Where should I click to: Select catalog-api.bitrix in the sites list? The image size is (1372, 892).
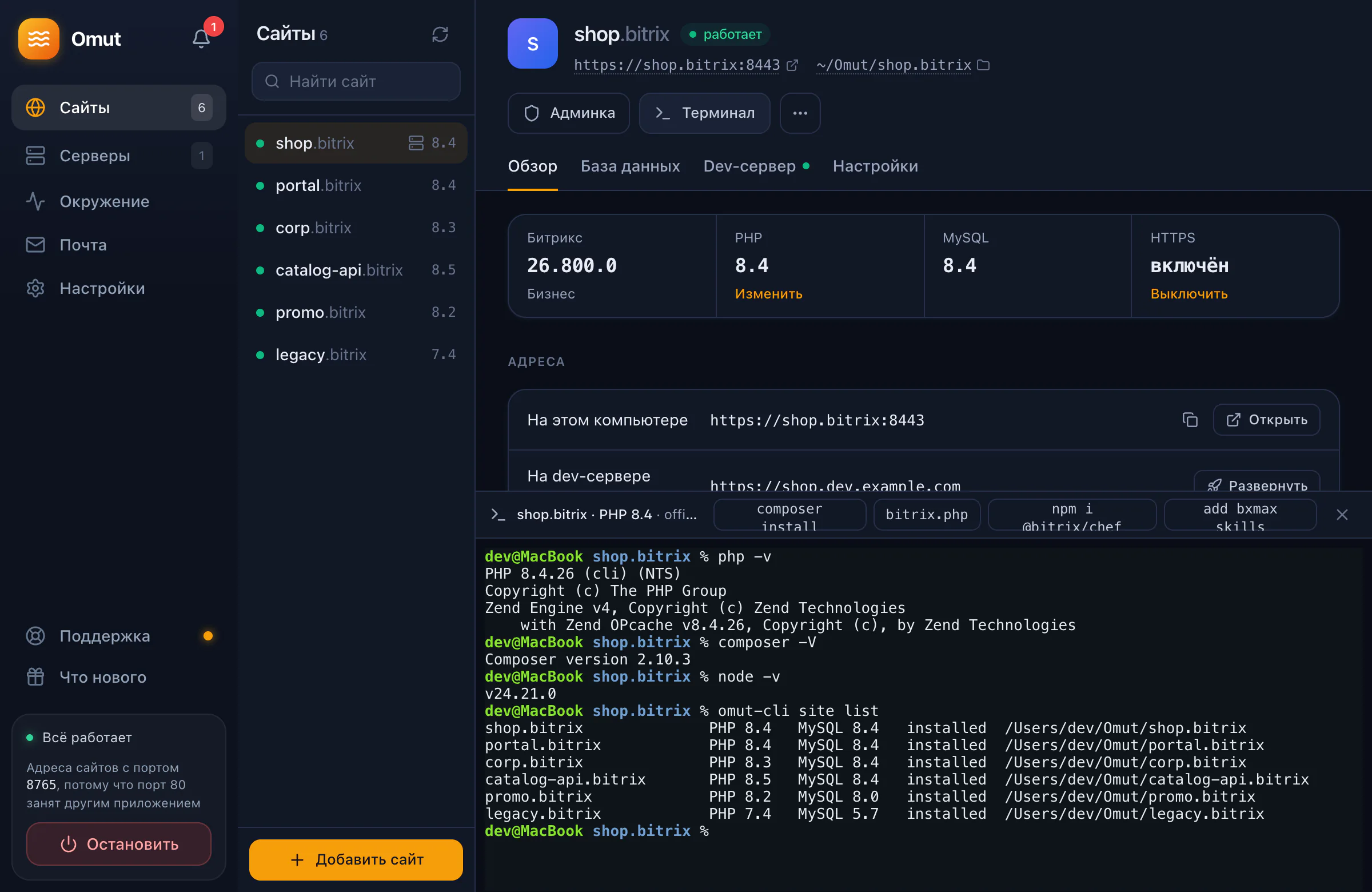coord(356,269)
